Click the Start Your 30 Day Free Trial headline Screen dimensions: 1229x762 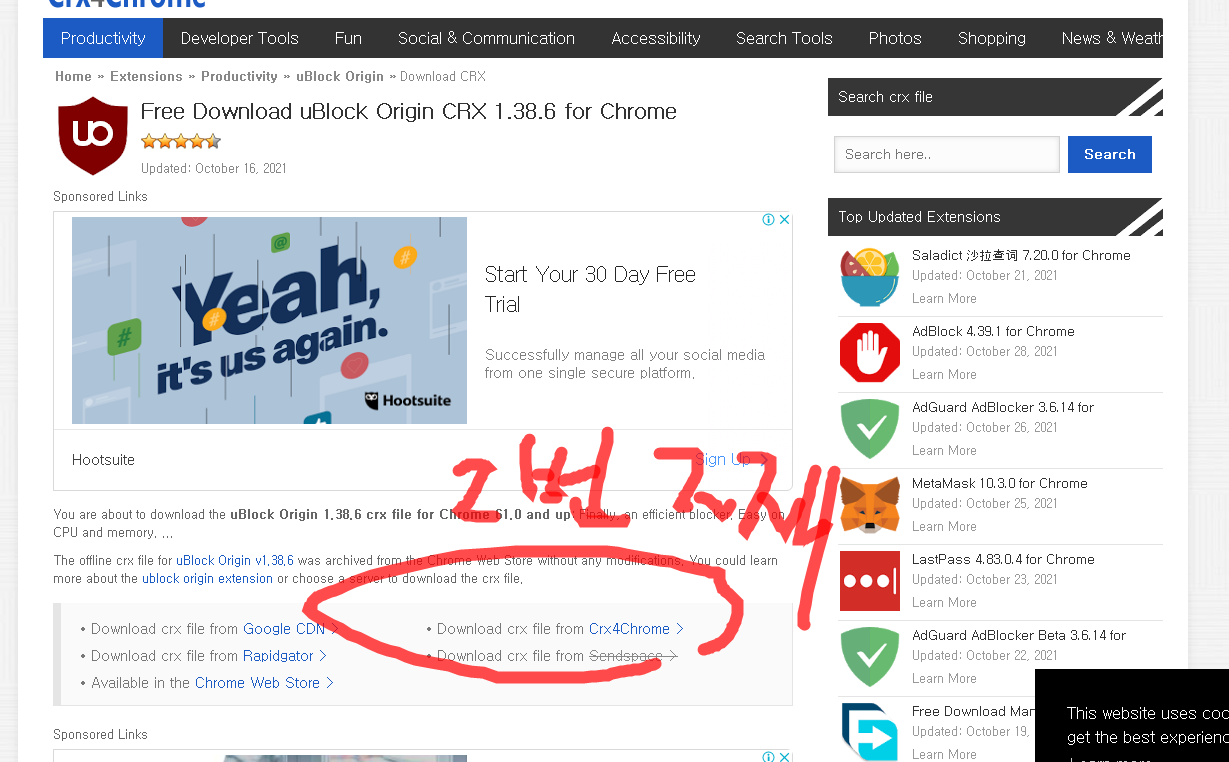[590, 290]
